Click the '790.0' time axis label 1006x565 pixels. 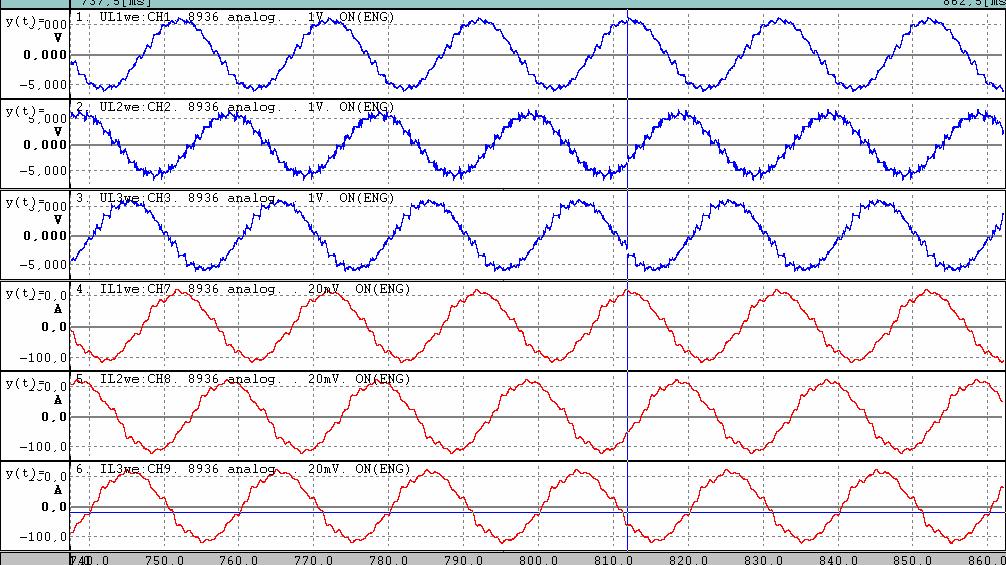(x=463, y=559)
